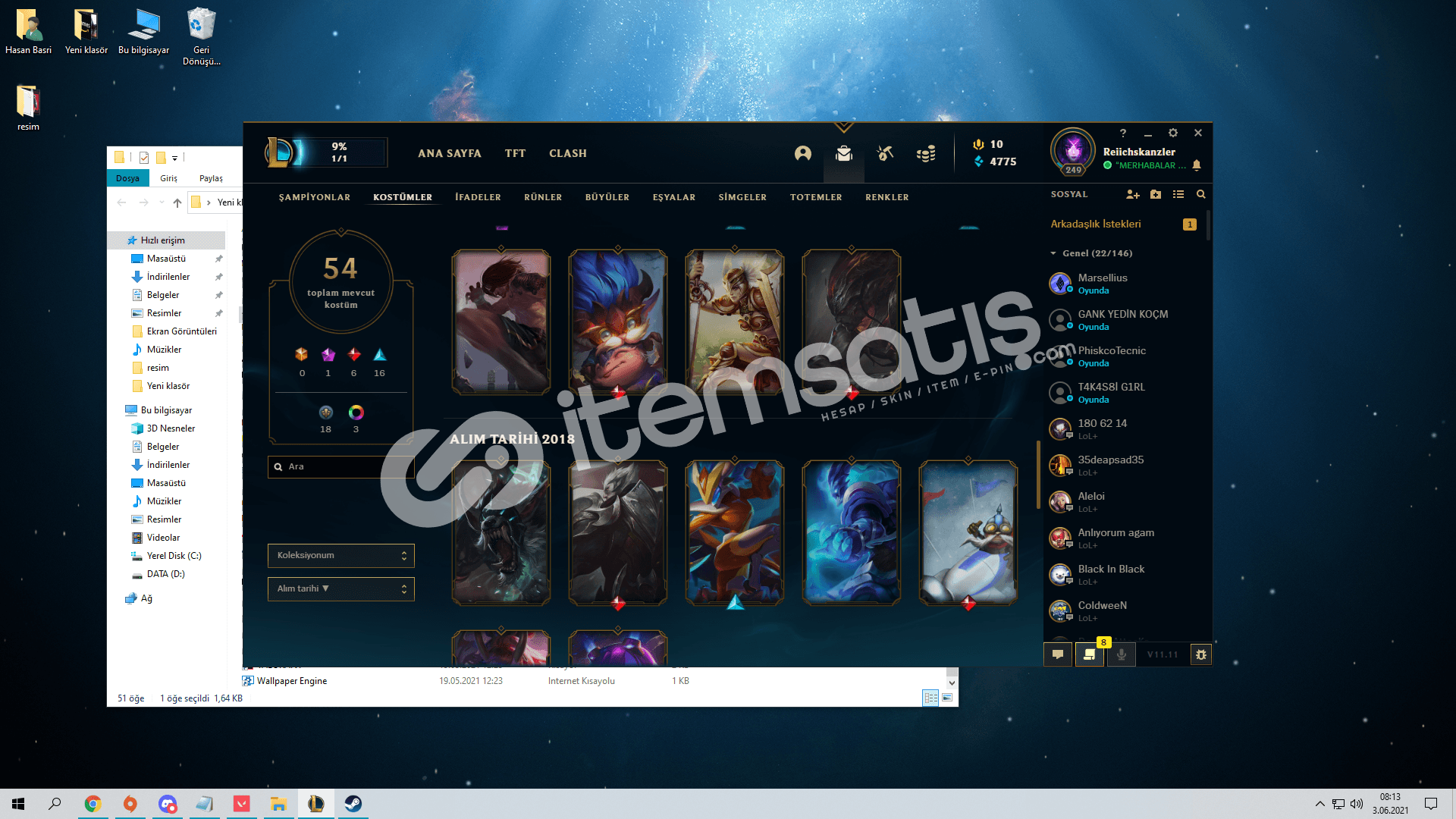
Task: Select Ekran Görüntüleri in Explorer tree
Action: pyautogui.click(x=182, y=331)
